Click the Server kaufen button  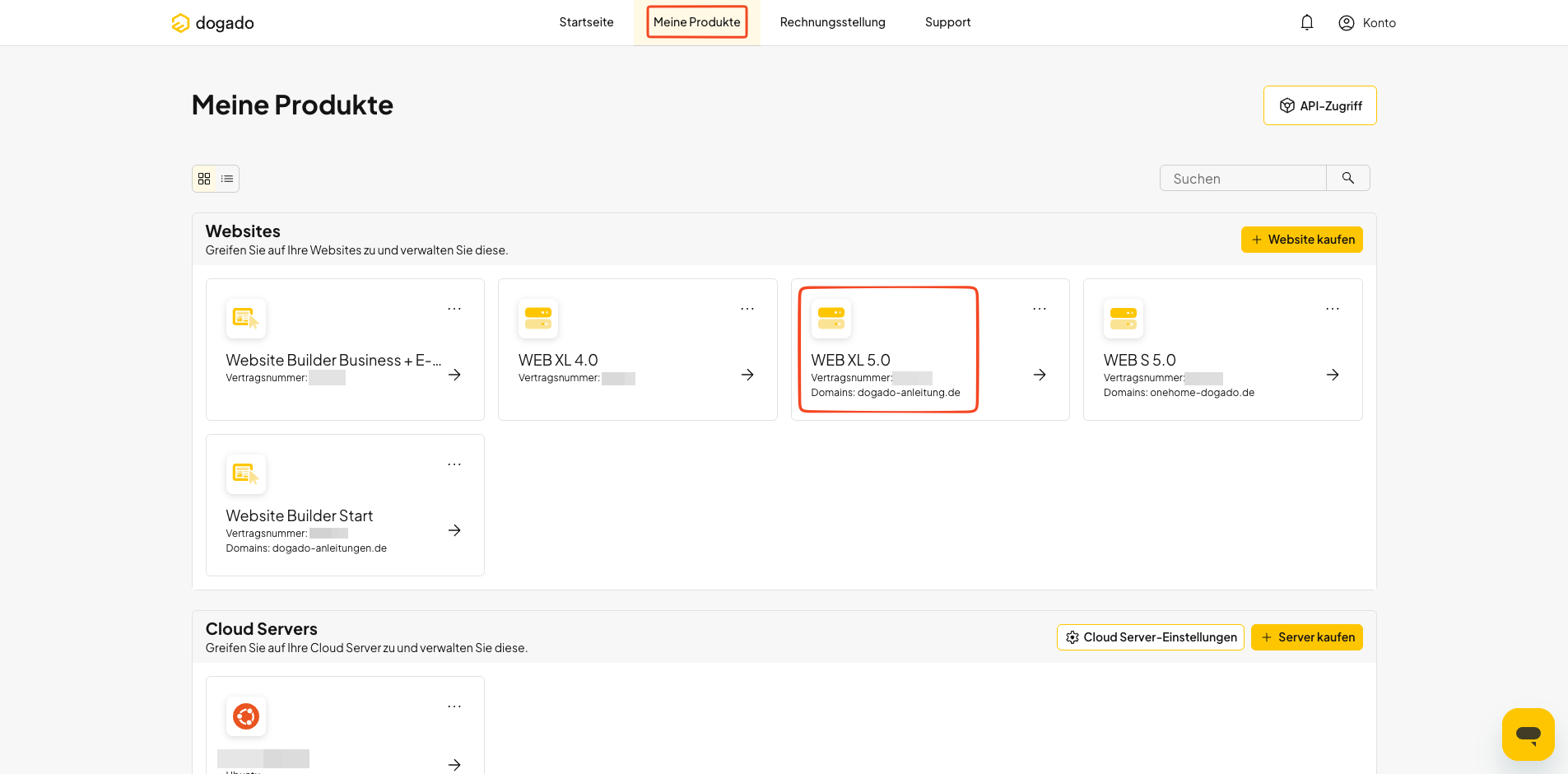[1307, 637]
